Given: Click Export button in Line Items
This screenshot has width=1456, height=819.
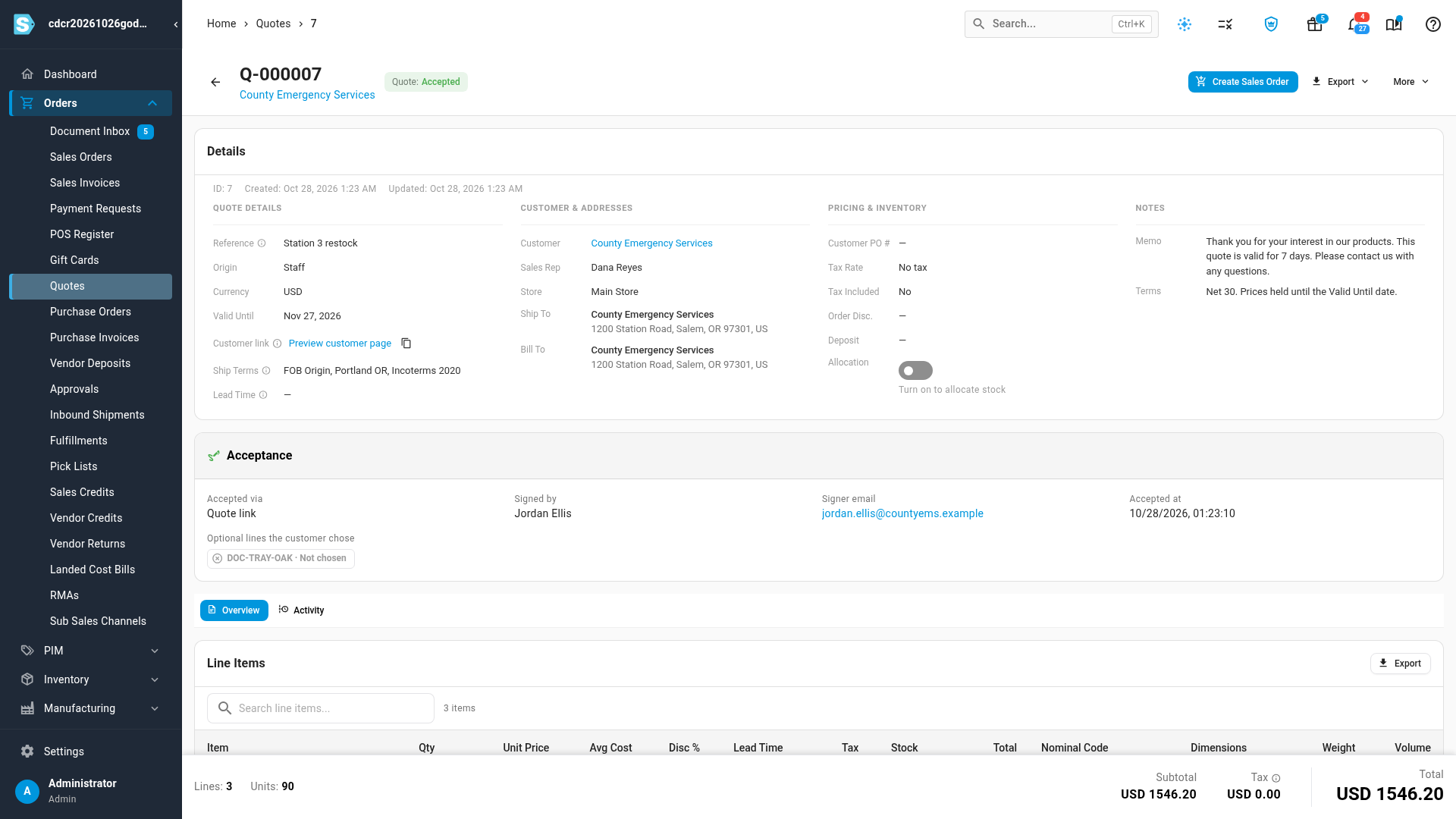Looking at the screenshot, I should click(x=1400, y=664).
